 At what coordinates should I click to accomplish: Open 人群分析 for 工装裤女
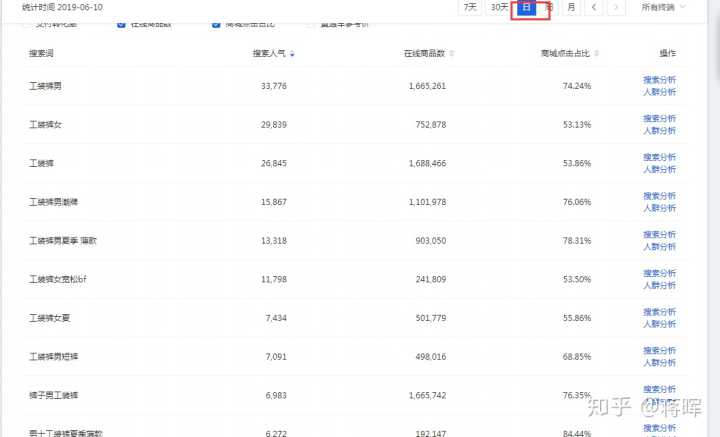pyautogui.click(x=659, y=130)
